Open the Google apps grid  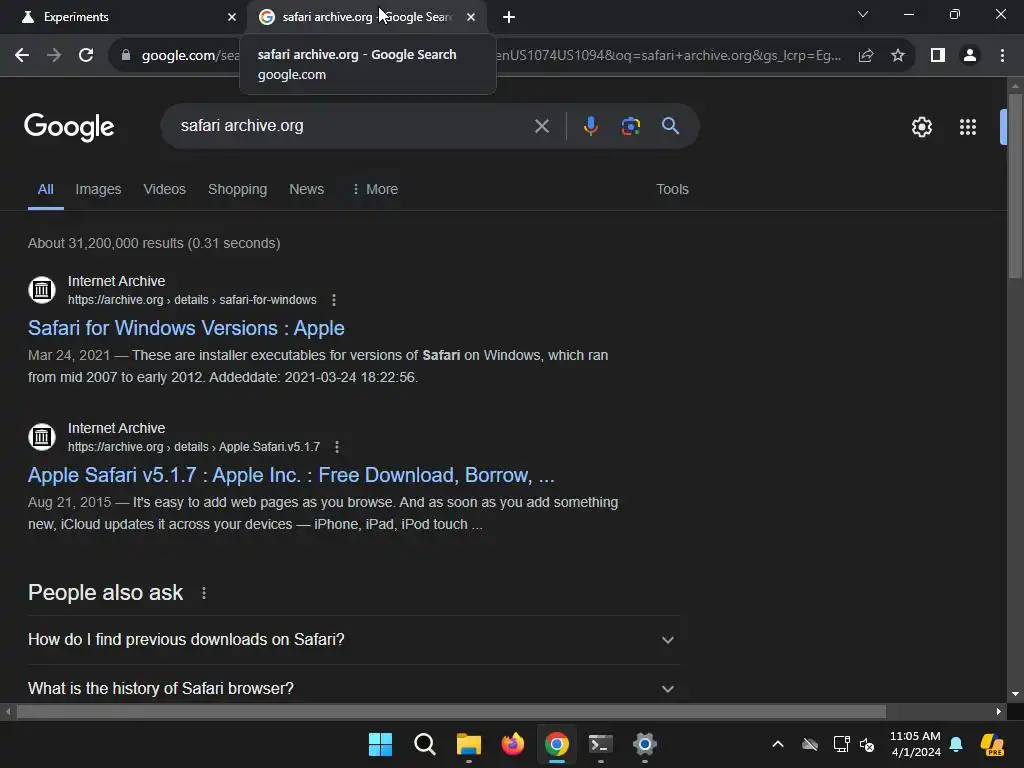(968, 127)
